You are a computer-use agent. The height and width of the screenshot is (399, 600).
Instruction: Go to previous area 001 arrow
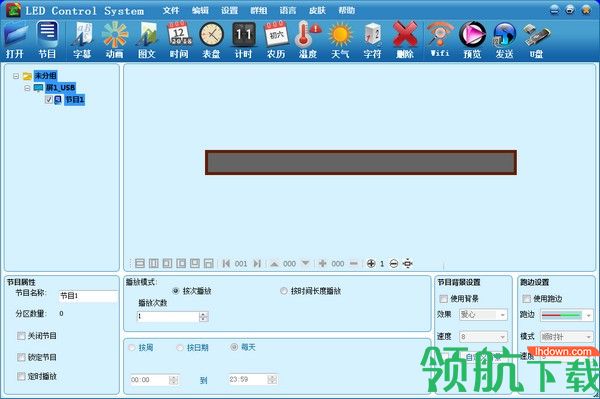[x=226, y=263]
